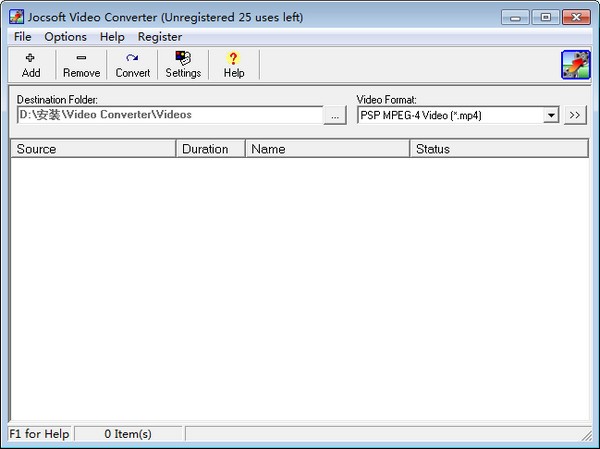Click the Status column header
600x449 pixels.
(498, 149)
